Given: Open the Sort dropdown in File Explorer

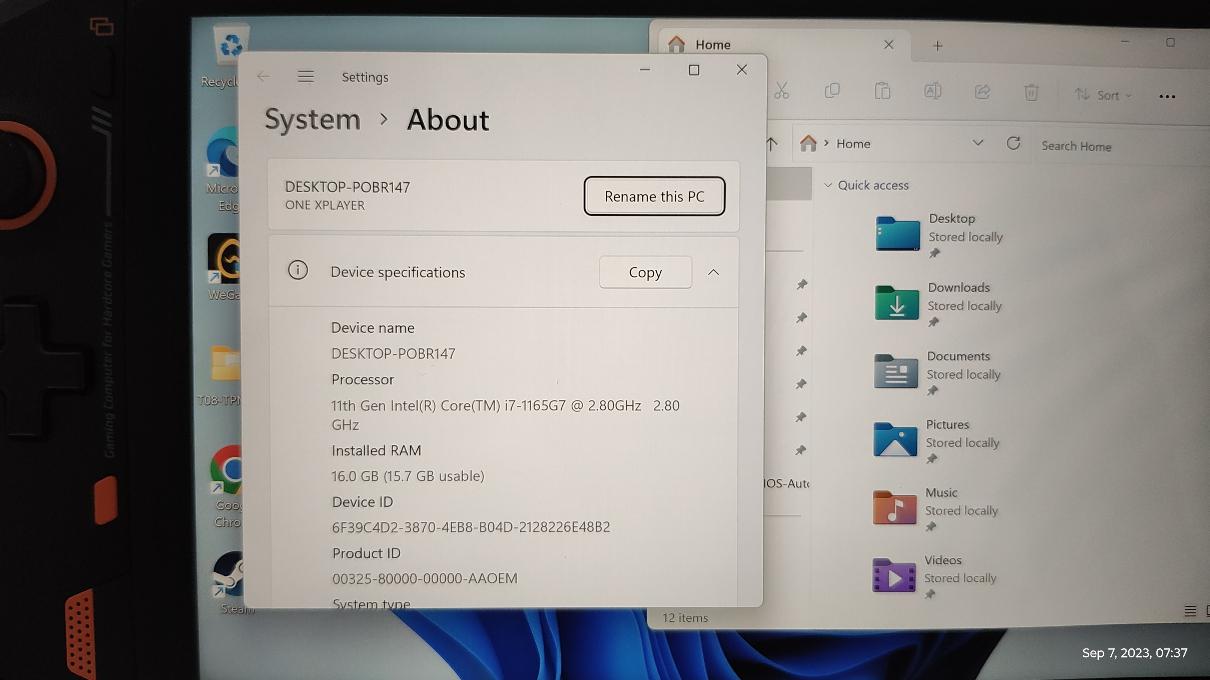Looking at the screenshot, I should [1103, 95].
